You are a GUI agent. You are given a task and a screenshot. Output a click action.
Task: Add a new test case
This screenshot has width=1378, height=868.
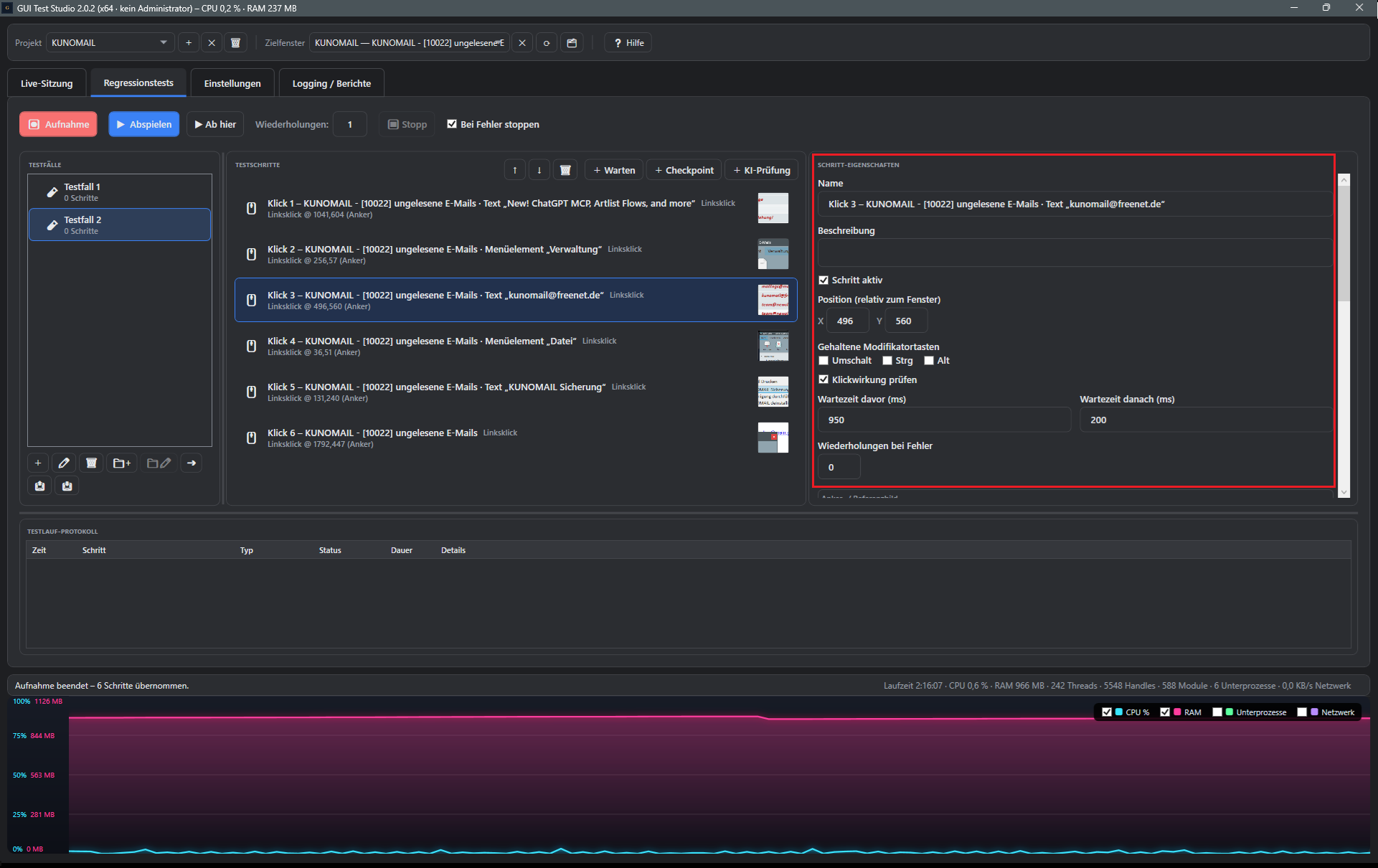38,463
